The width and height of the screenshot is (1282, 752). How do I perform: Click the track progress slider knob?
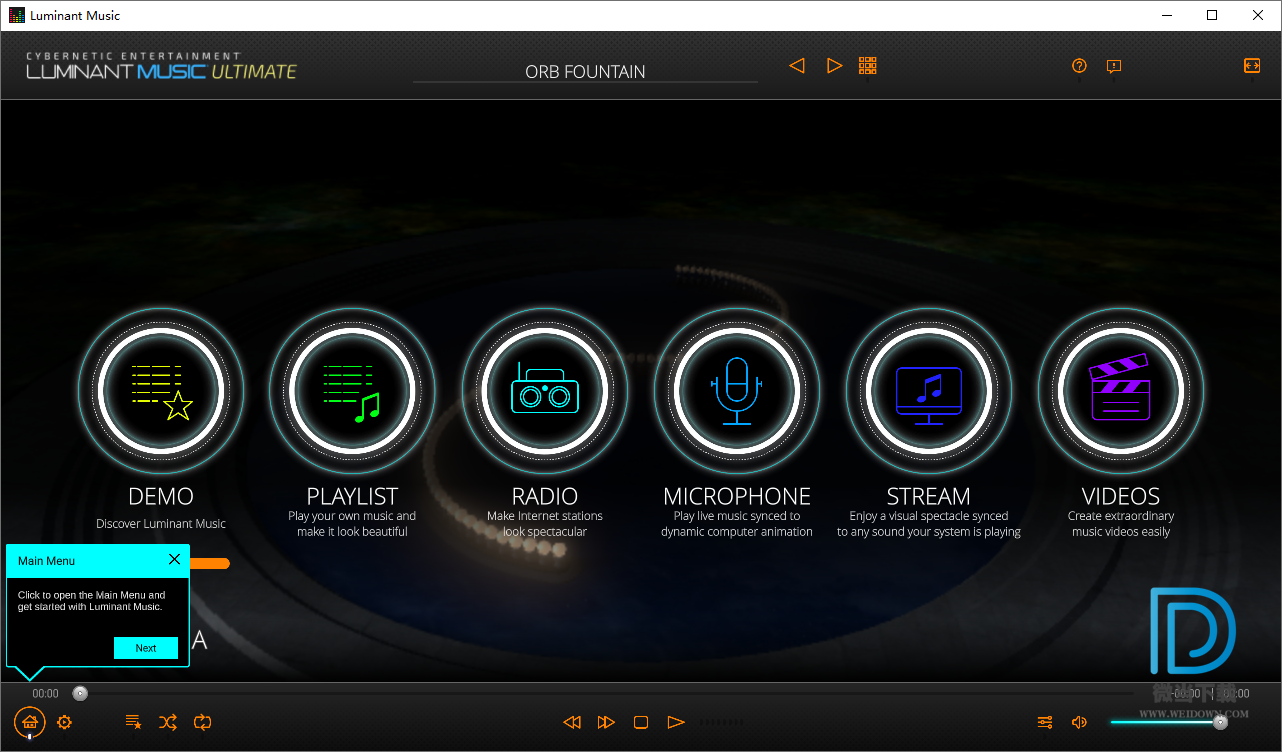(80, 693)
